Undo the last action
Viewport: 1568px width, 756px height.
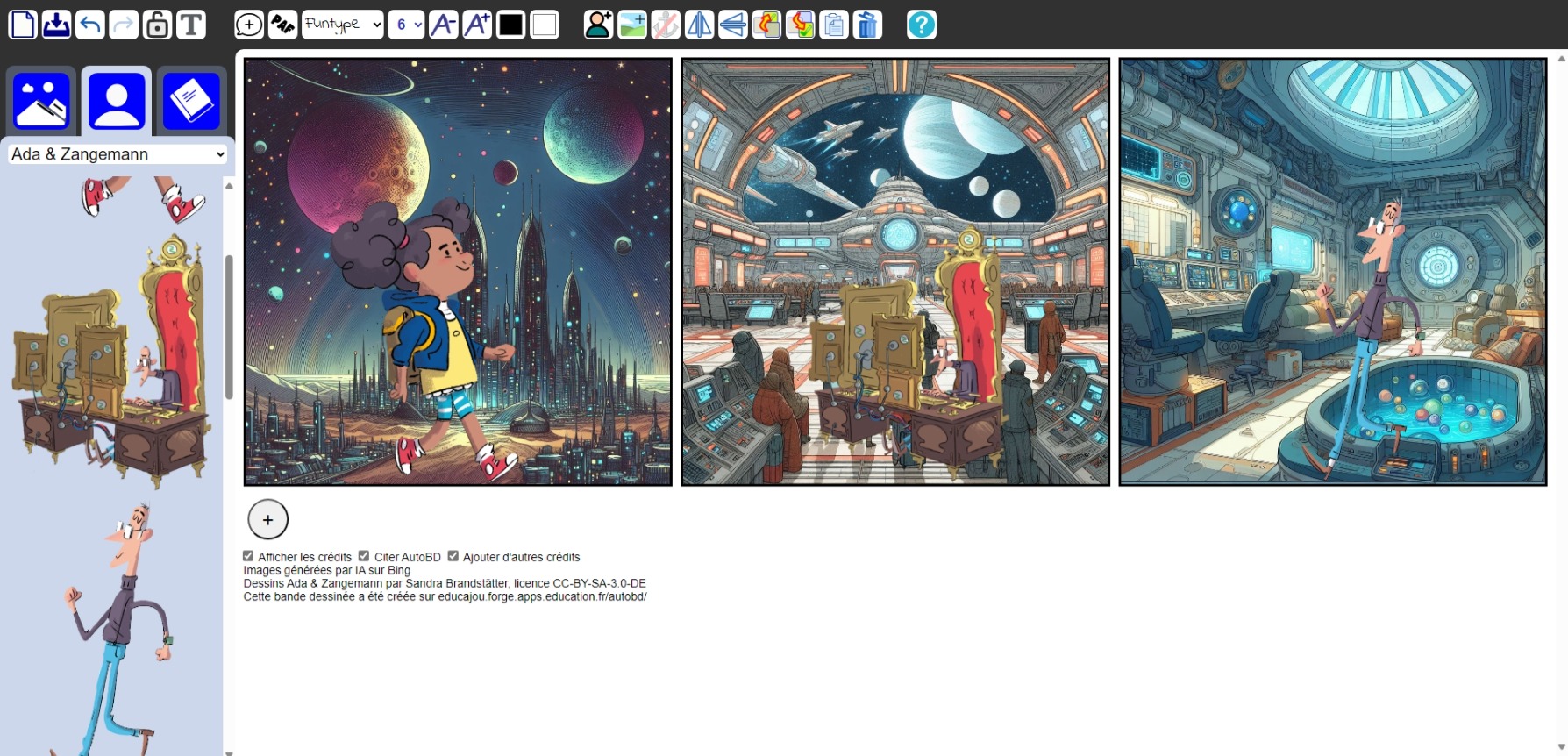pos(89,25)
